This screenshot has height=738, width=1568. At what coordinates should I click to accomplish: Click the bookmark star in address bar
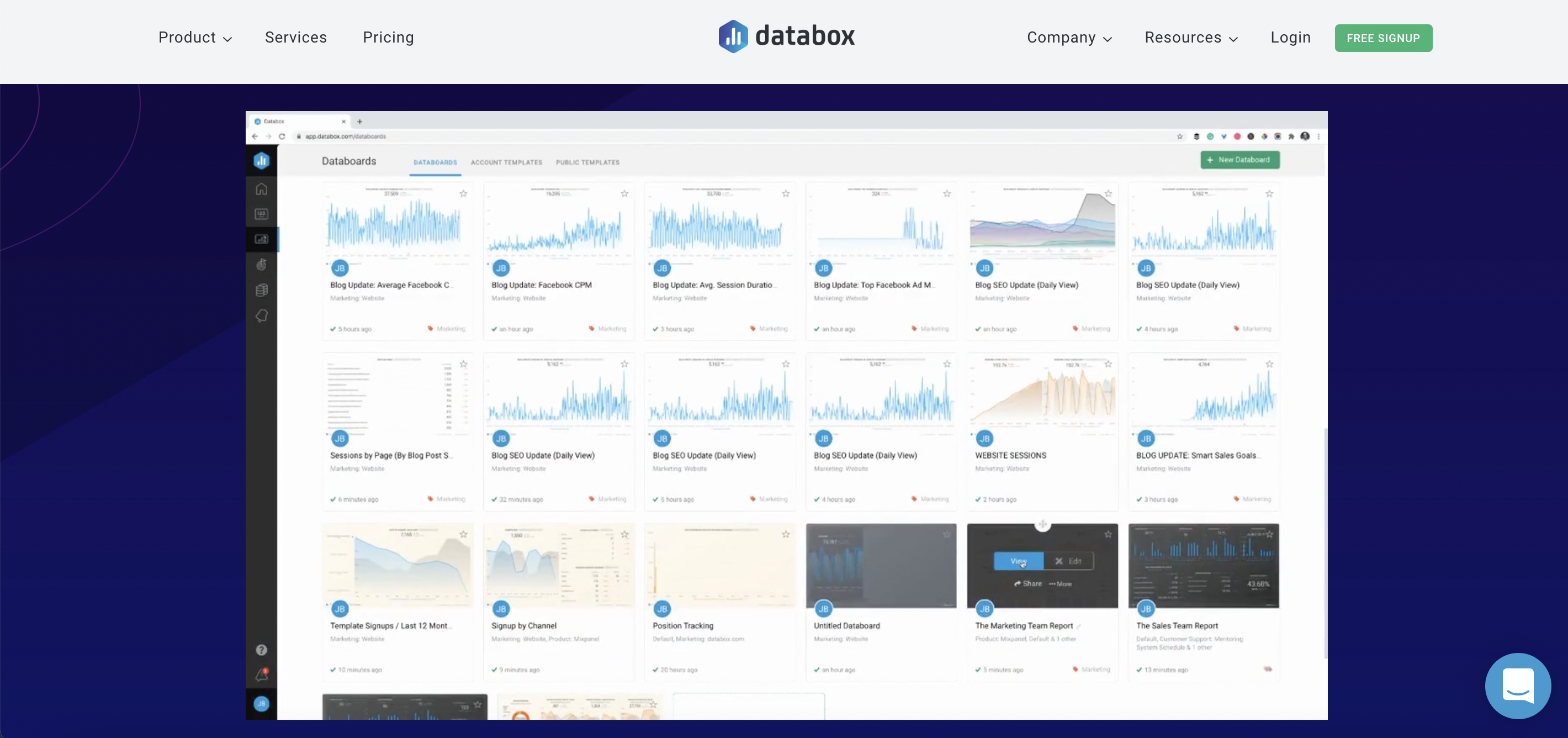(1180, 136)
